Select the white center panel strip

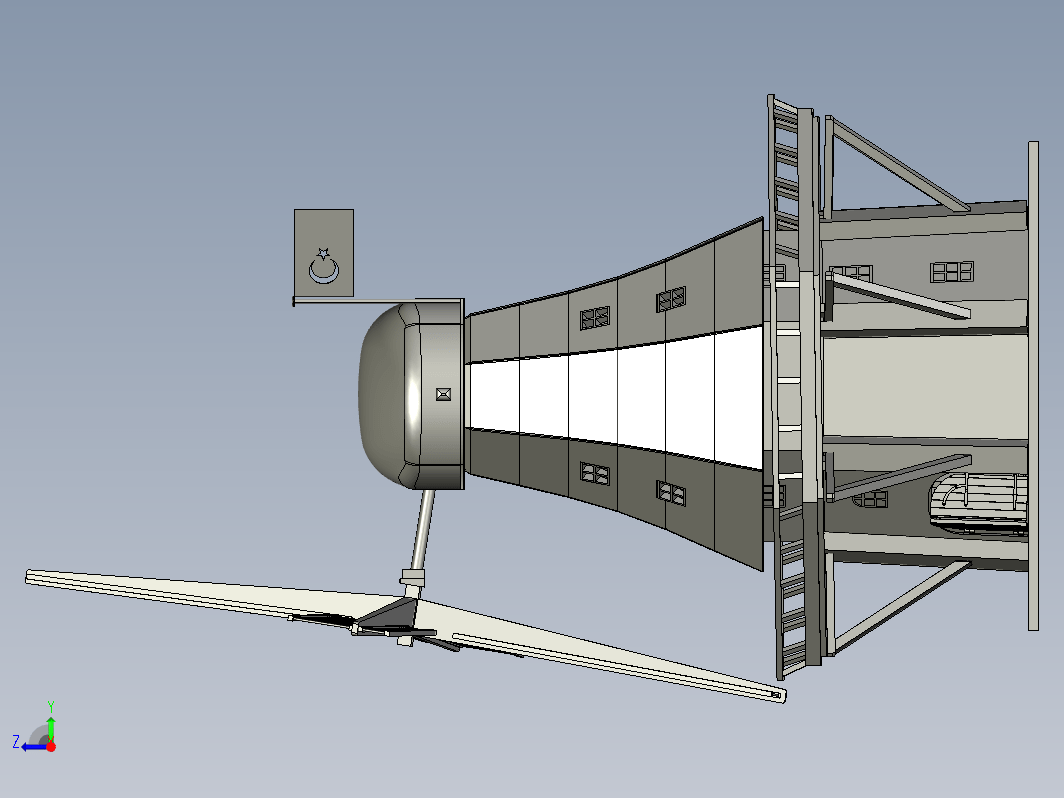[x=615, y=397]
